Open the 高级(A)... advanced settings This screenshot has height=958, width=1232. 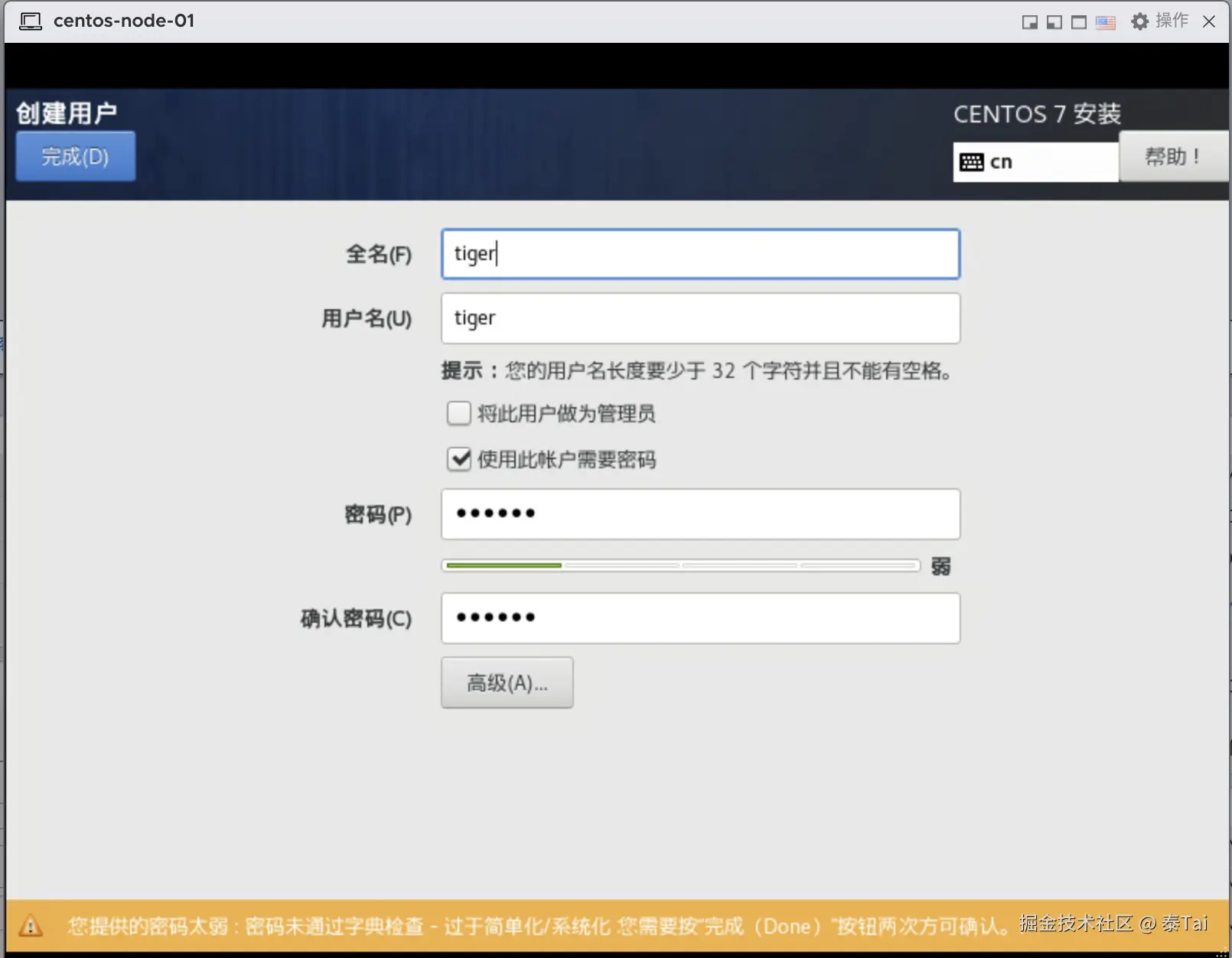pyautogui.click(x=507, y=683)
